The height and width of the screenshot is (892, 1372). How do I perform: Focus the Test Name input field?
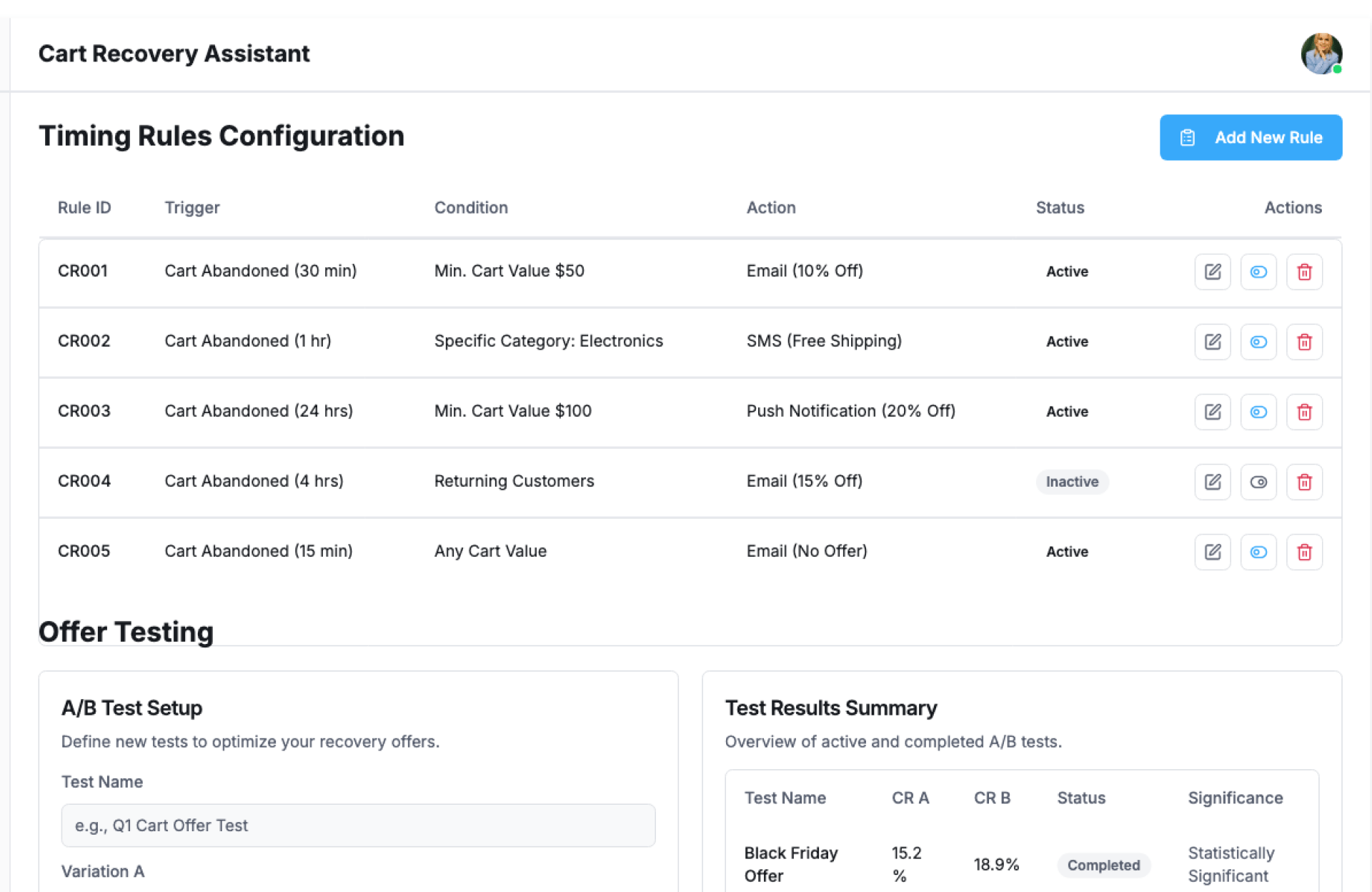click(x=358, y=826)
